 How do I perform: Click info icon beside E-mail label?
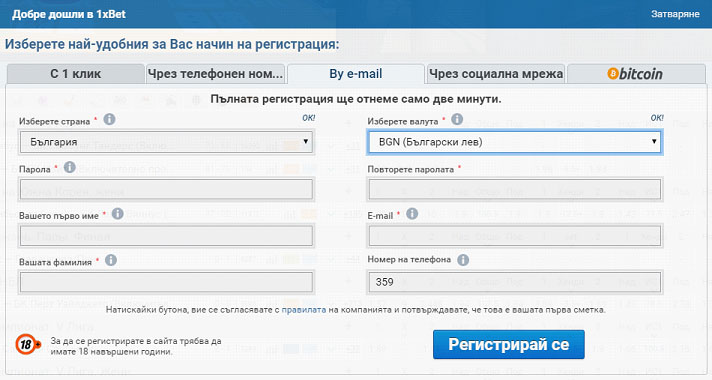pos(412,213)
